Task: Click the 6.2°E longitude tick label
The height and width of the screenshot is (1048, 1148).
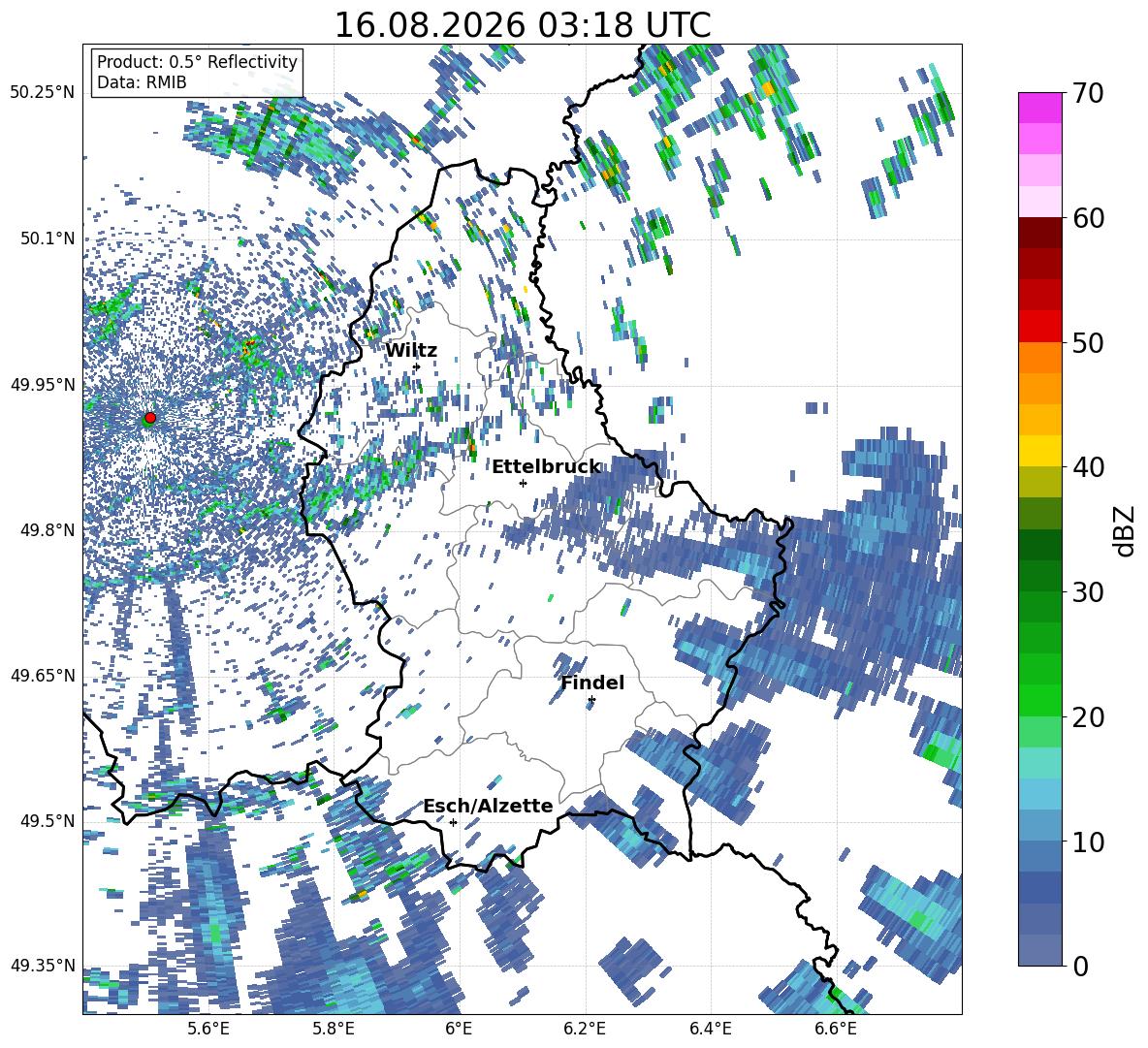Action: (585, 1030)
